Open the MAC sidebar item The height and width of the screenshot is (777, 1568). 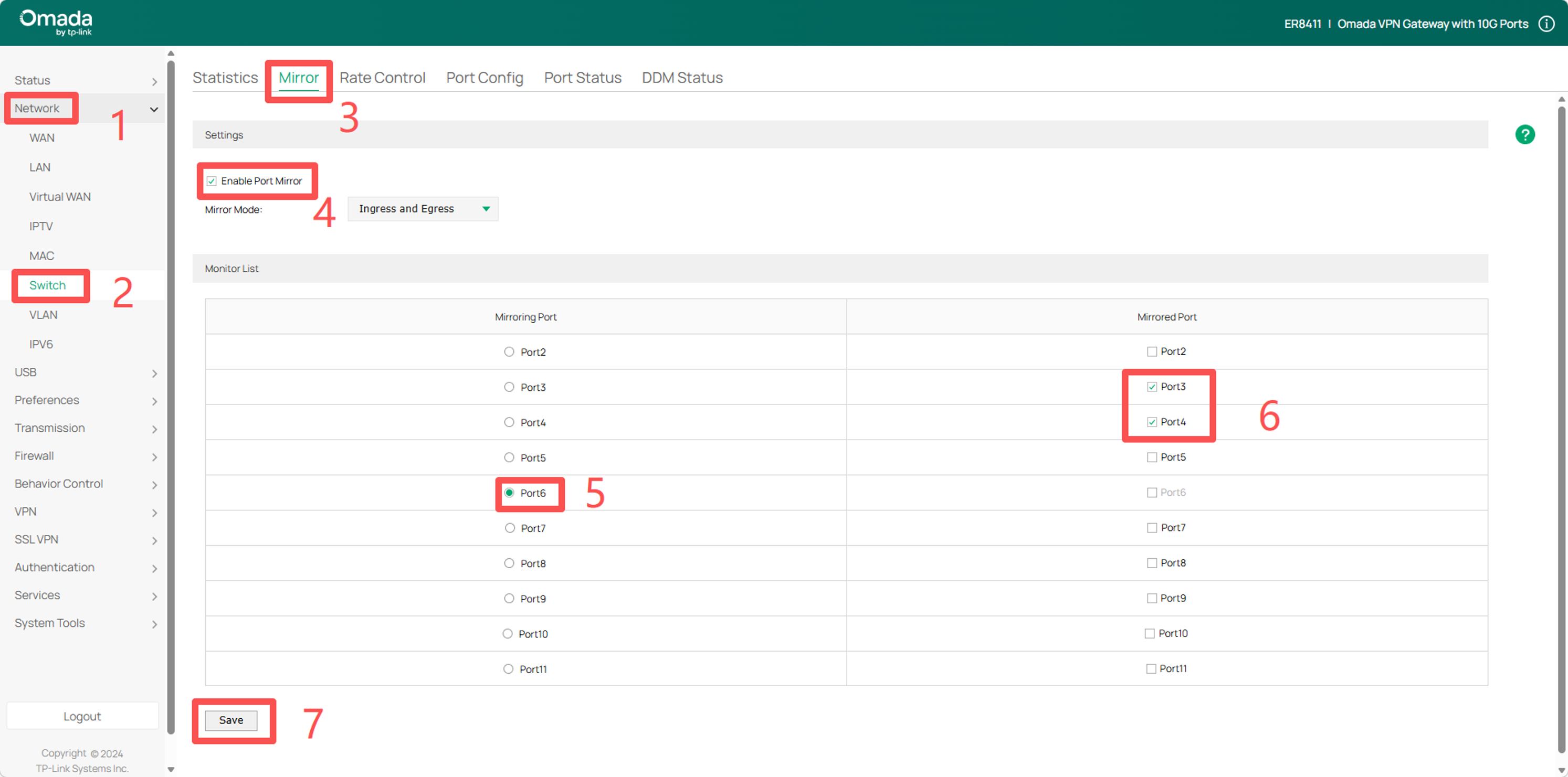pos(41,256)
